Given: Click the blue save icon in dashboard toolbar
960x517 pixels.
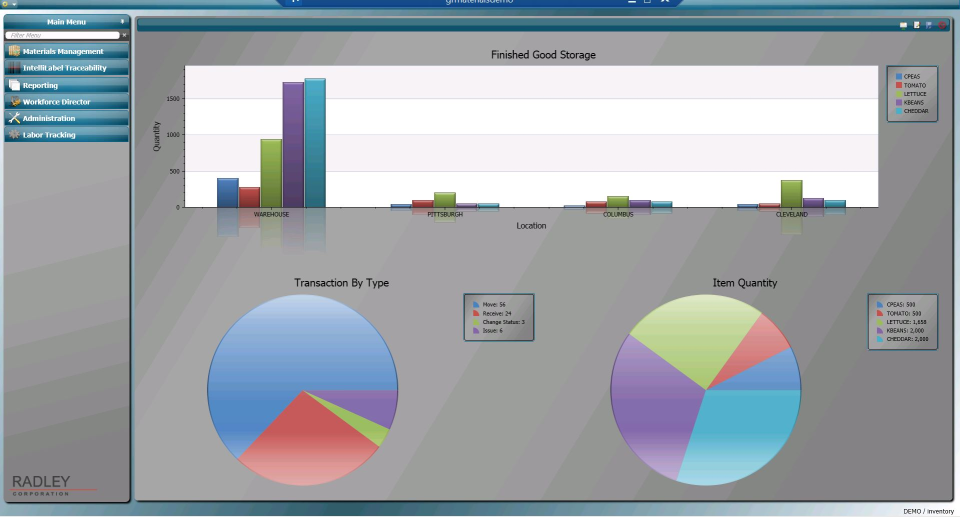Looking at the screenshot, I should (929, 25).
